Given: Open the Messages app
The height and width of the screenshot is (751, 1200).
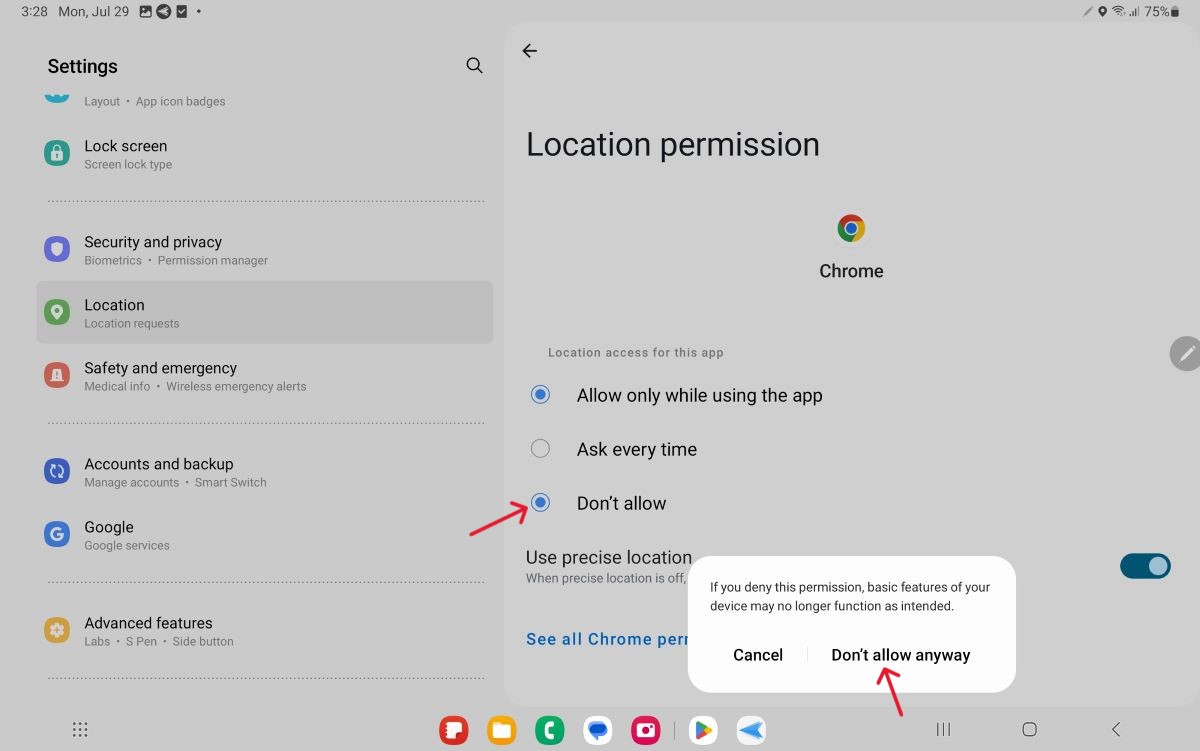Looking at the screenshot, I should coord(597,730).
